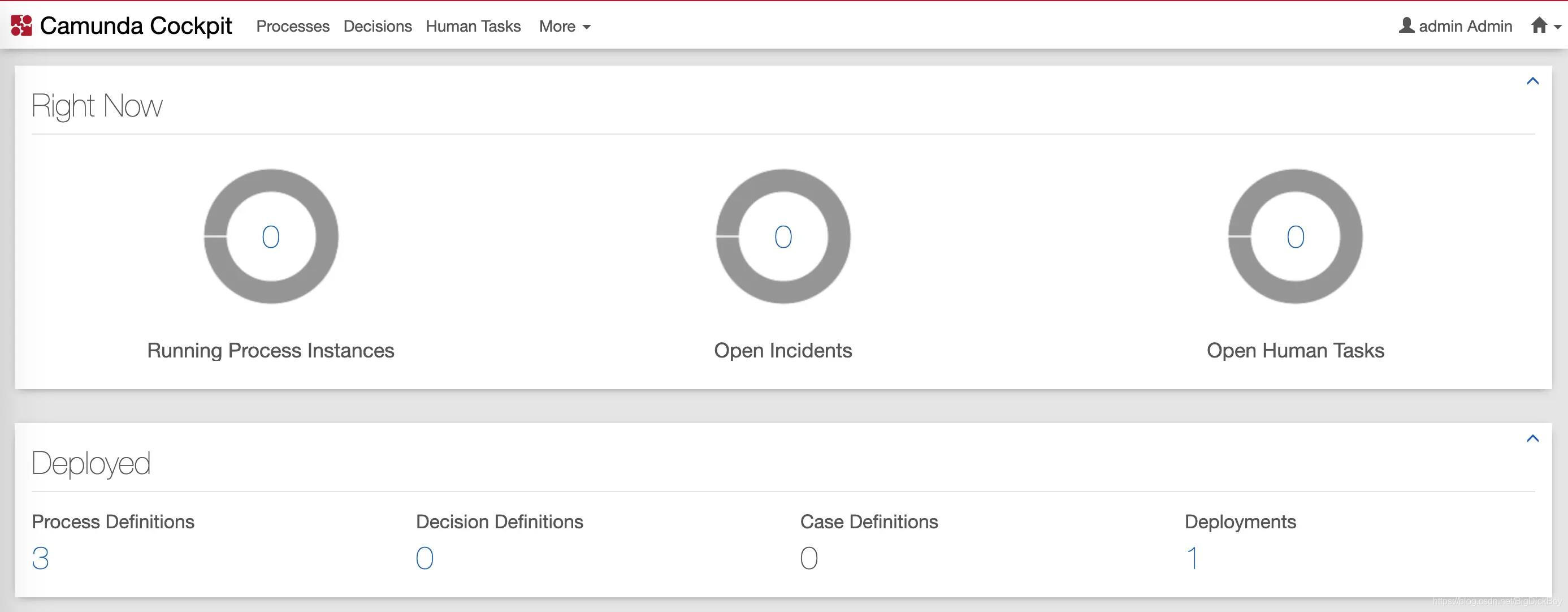The width and height of the screenshot is (1568, 612).
Task: Navigate to Human Tasks
Action: [473, 26]
